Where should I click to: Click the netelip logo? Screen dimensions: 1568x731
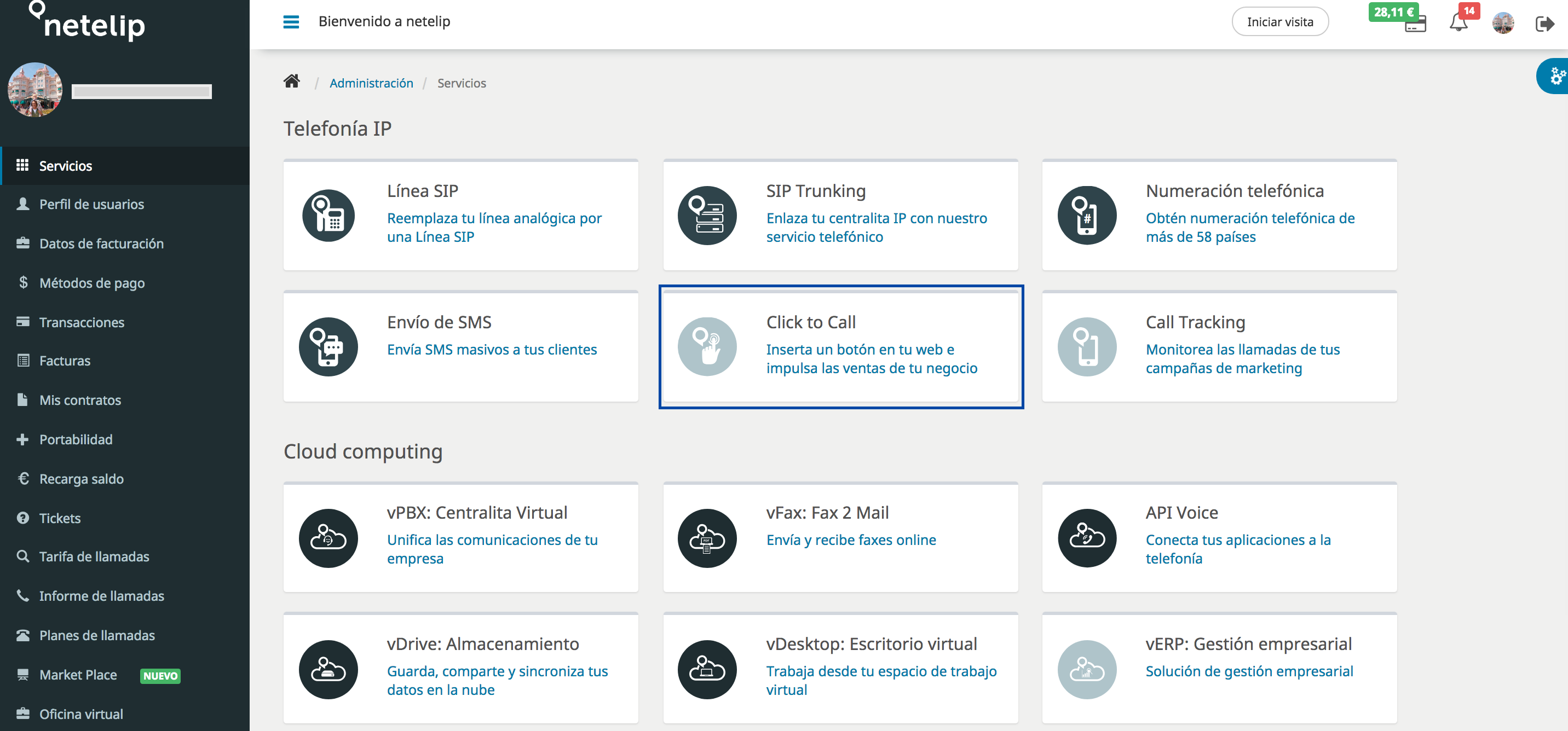click(x=87, y=22)
